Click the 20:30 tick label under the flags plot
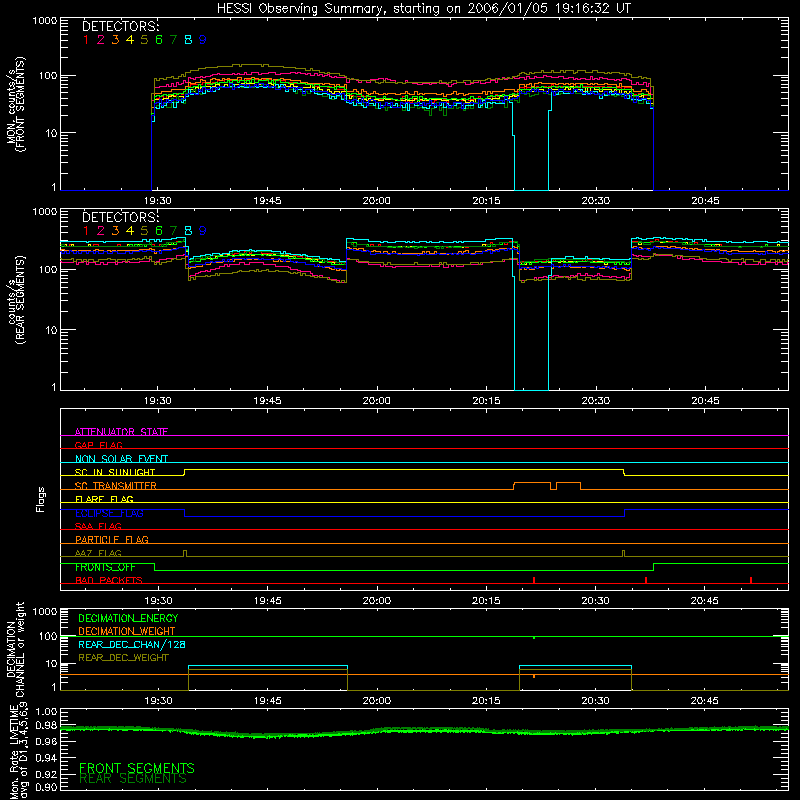 [595, 601]
